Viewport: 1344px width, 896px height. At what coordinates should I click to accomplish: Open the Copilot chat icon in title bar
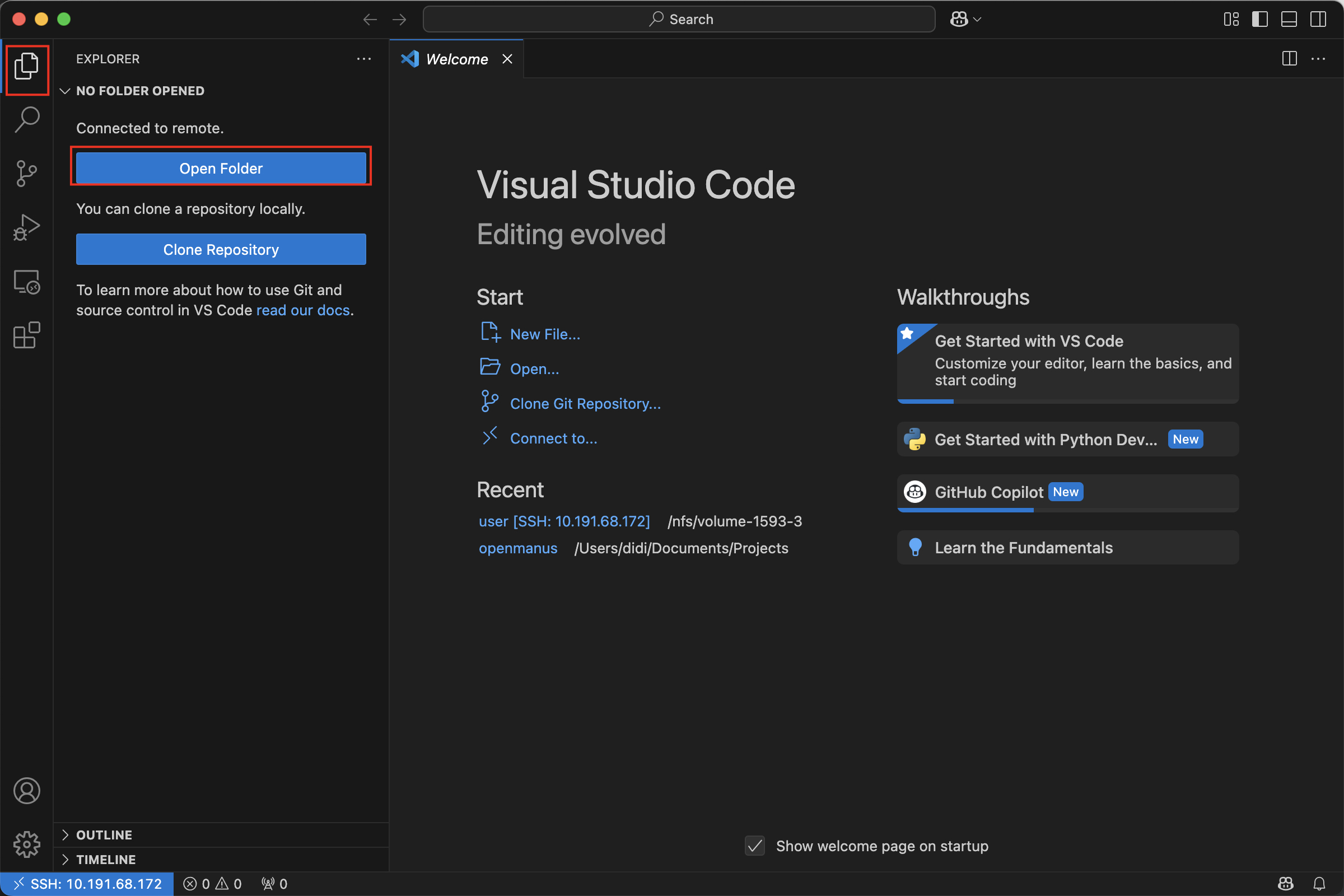point(959,20)
